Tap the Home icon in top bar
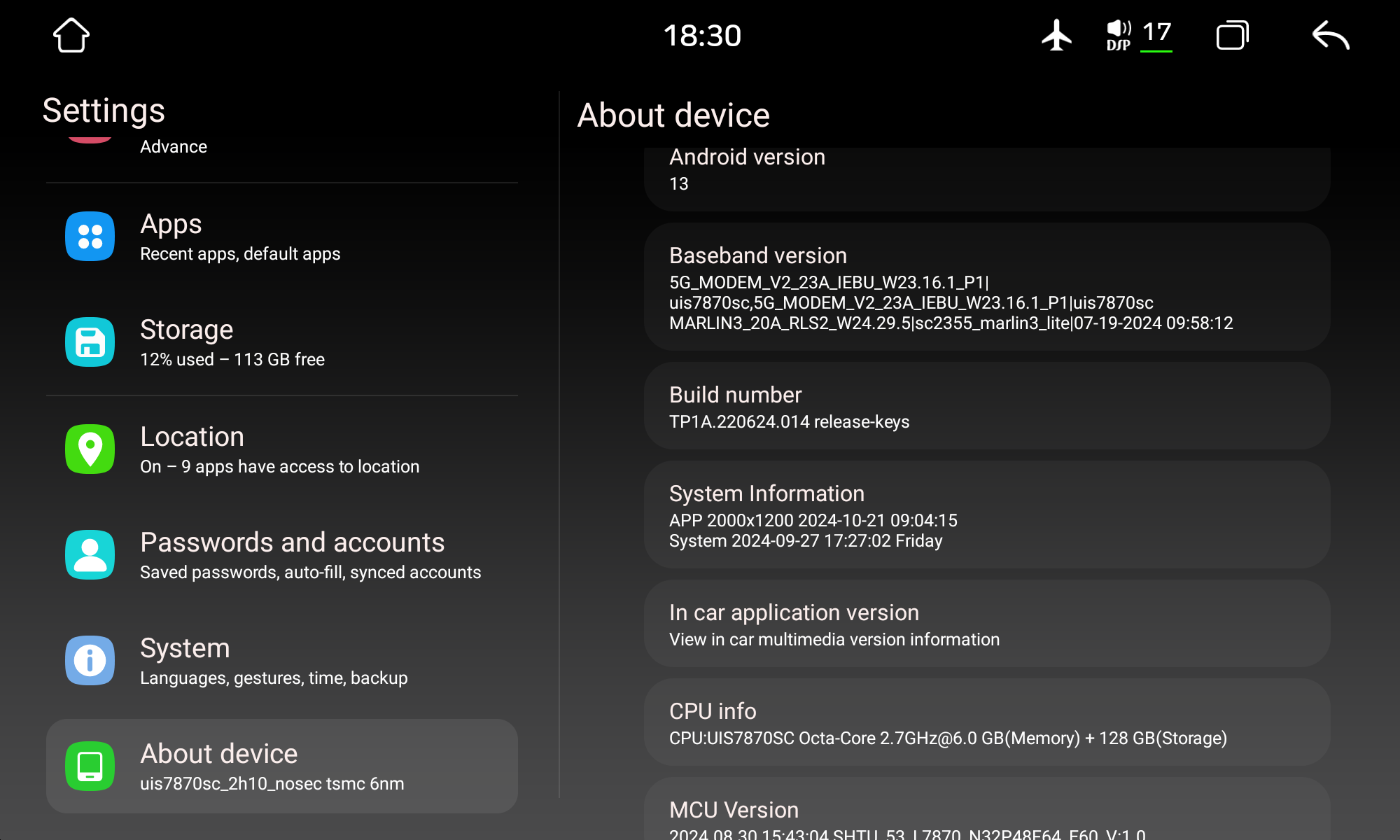Screen dimensions: 1400x840 pos(71,35)
